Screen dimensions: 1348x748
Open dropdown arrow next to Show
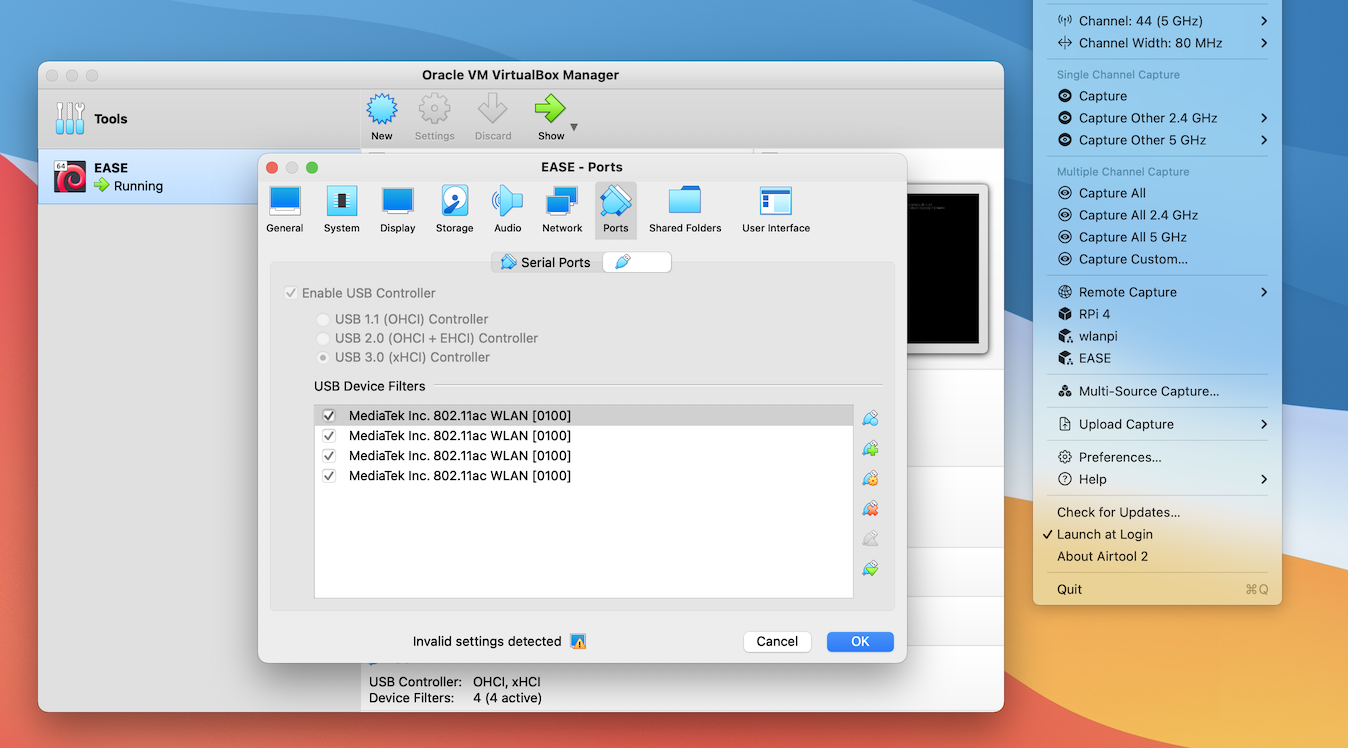point(574,127)
